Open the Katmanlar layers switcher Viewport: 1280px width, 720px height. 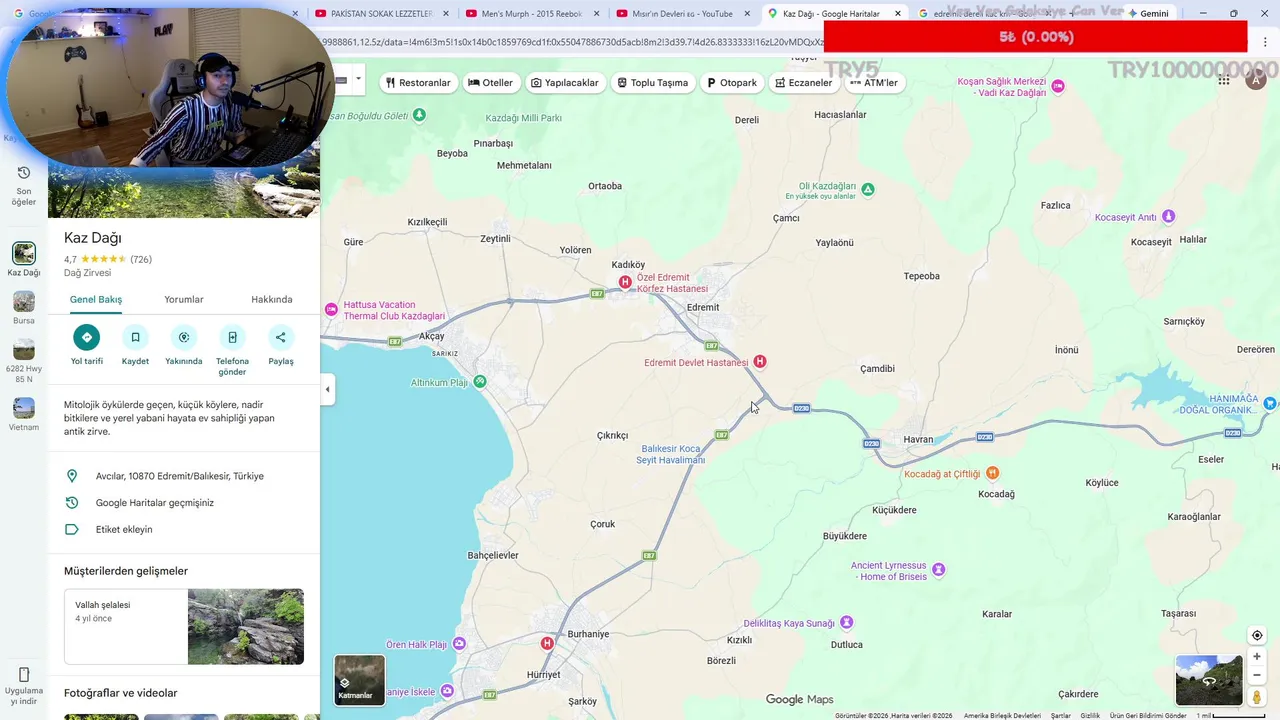[x=359, y=680]
